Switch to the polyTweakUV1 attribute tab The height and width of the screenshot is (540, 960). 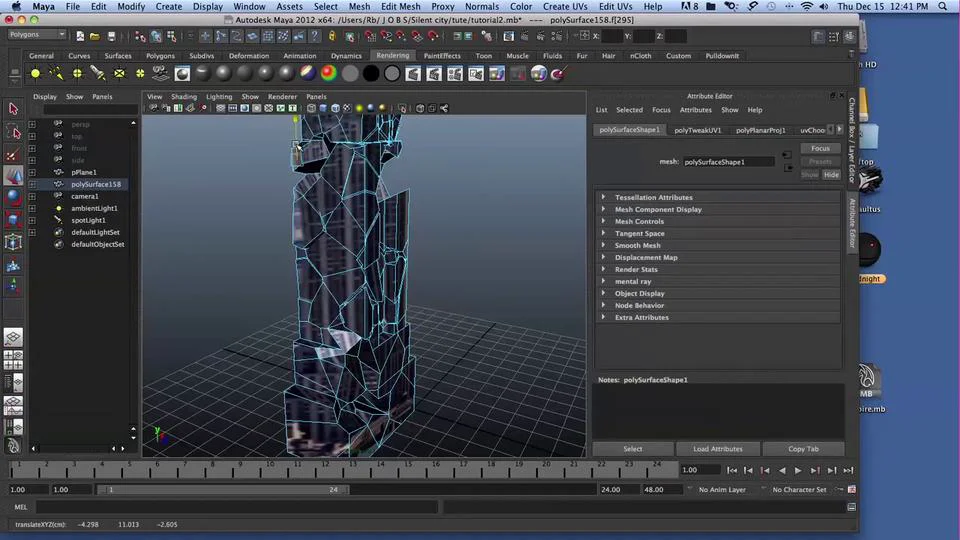point(697,130)
